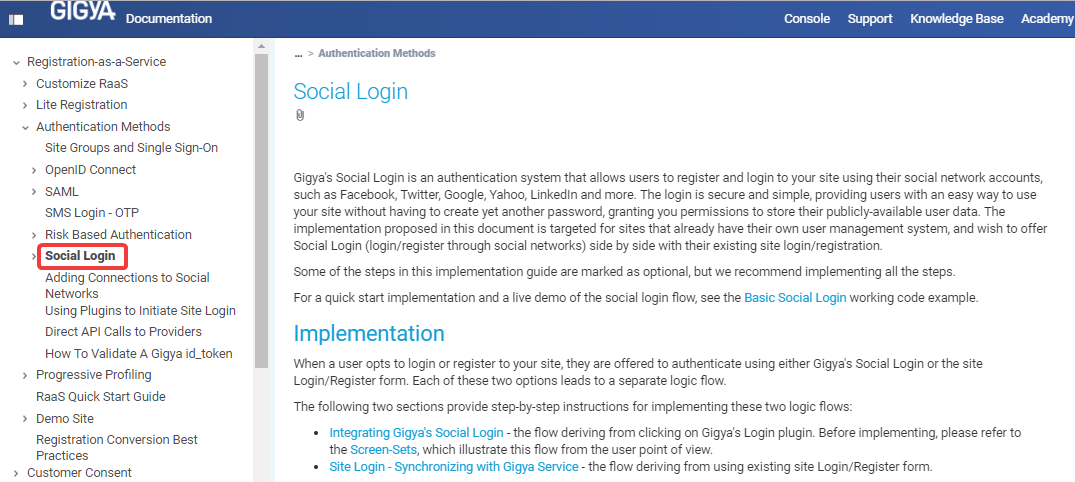1075x482 pixels.
Task: Collapse Registration-as-a-Service tree node
Action: point(16,62)
